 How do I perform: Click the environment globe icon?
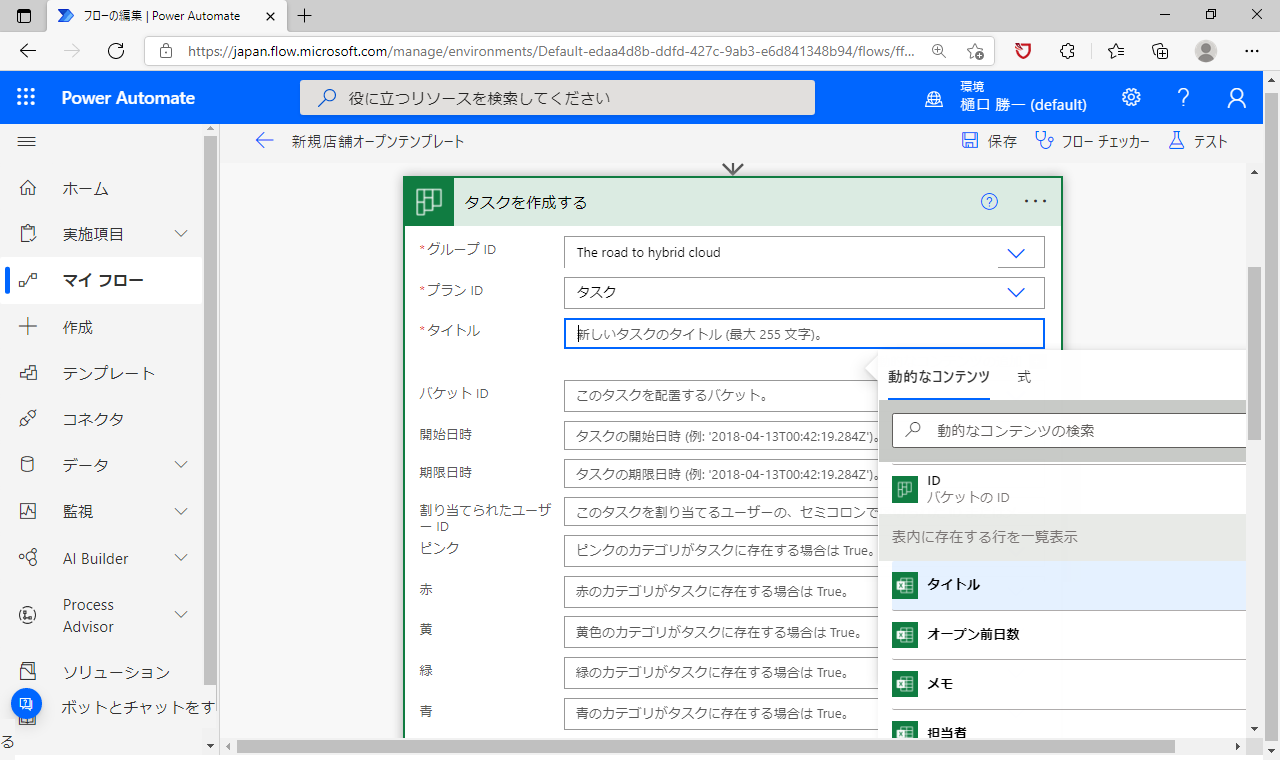click(934, 98)
